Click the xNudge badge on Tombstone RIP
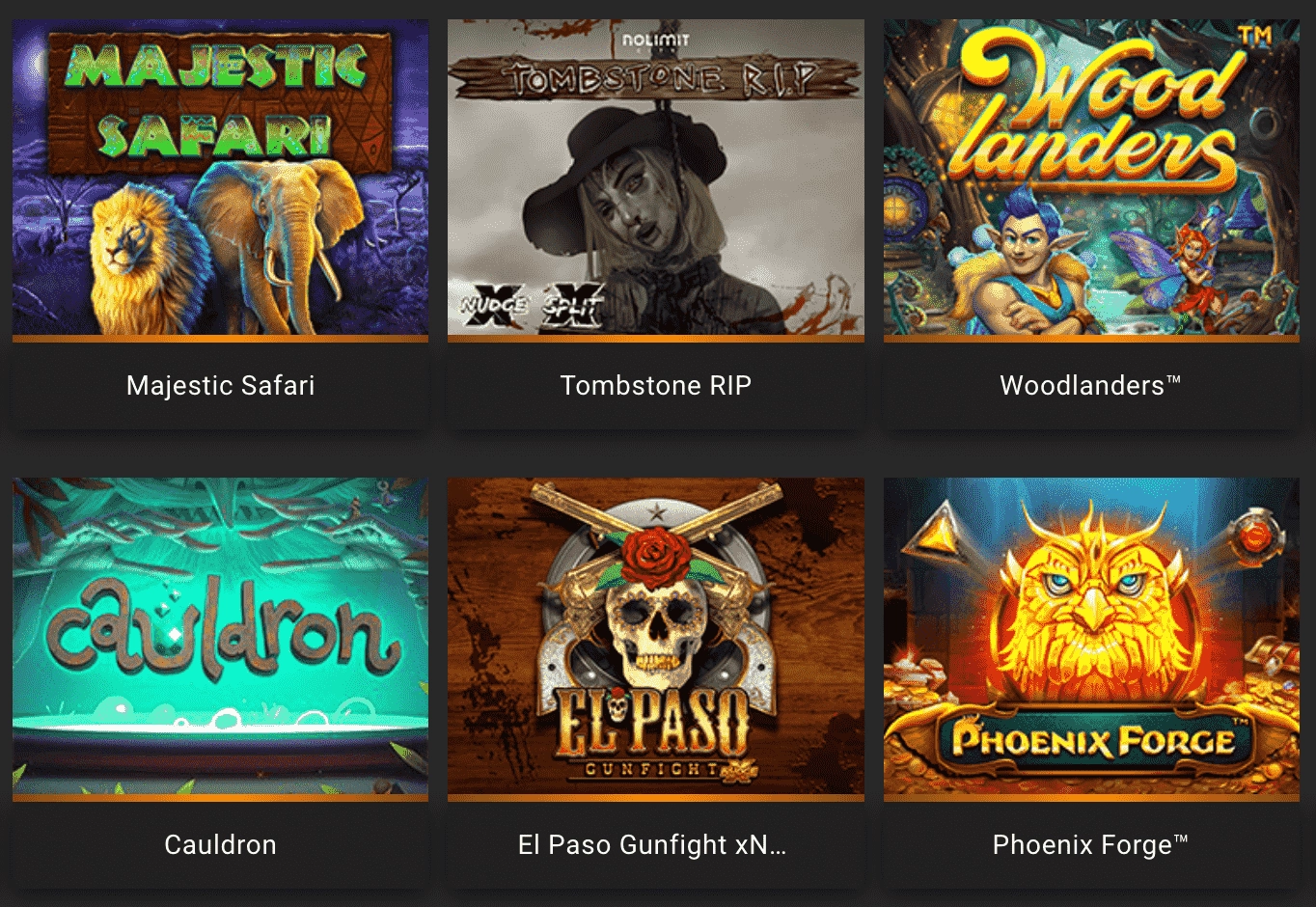Screen dimensions: 1316x907 pos(494,307)
